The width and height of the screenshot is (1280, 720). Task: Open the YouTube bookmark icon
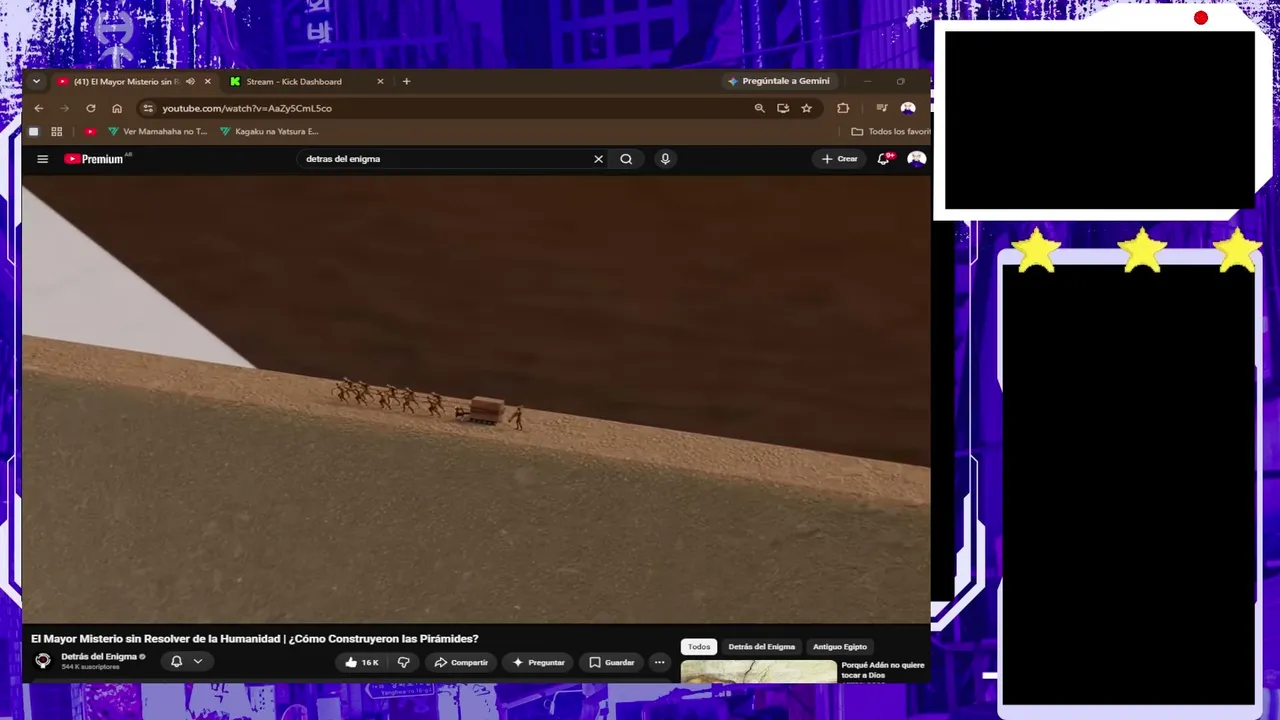[90, 131]
